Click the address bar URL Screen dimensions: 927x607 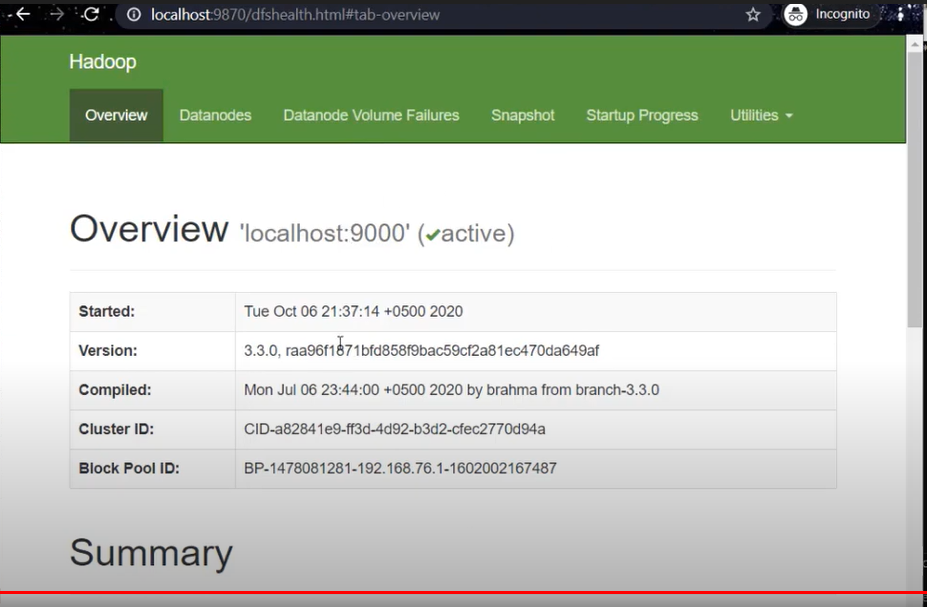(295, 15)
